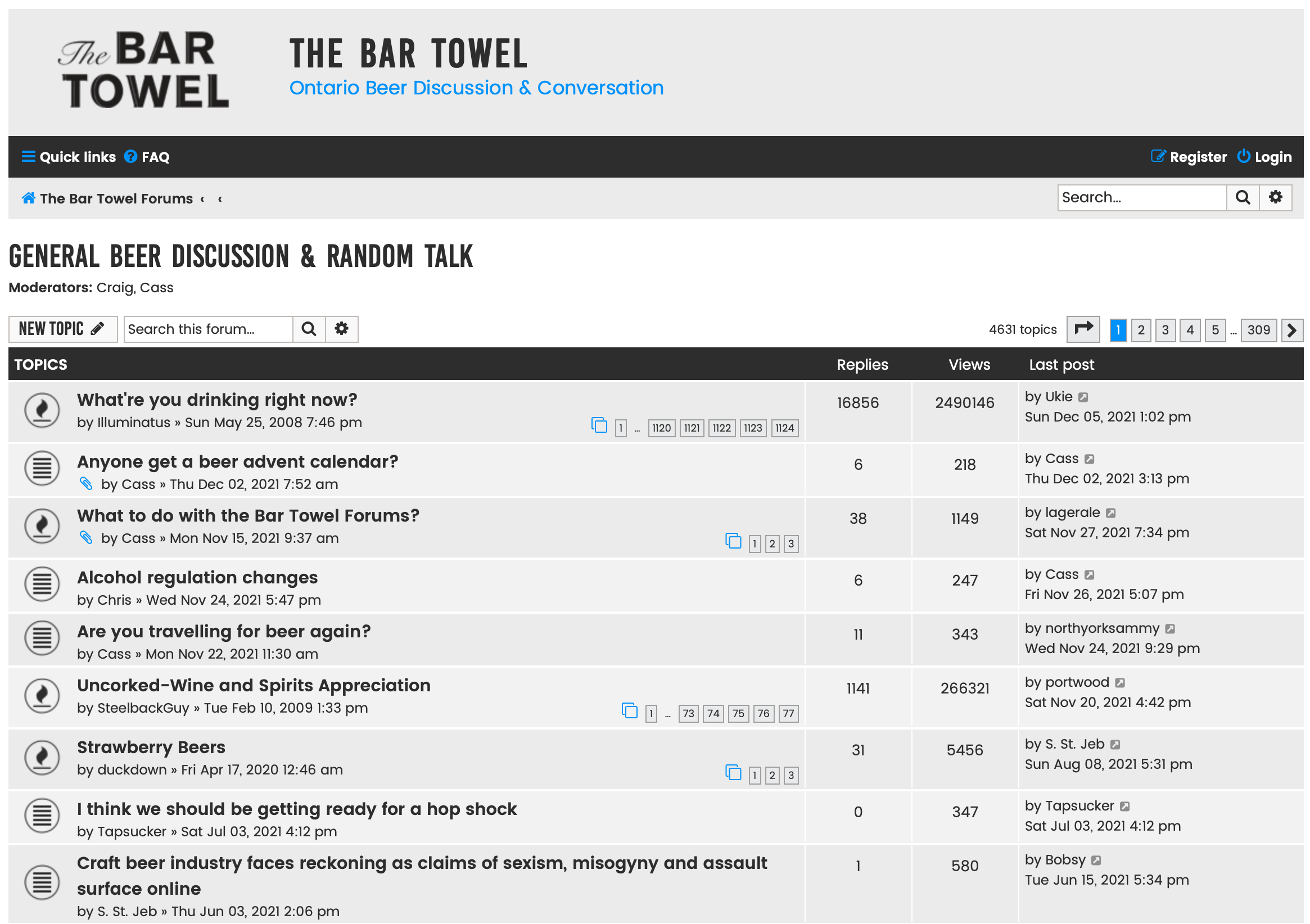Open page 73 of Uncorked-Wine topic
Screen dimensions: 1310x924
[689, 714]
